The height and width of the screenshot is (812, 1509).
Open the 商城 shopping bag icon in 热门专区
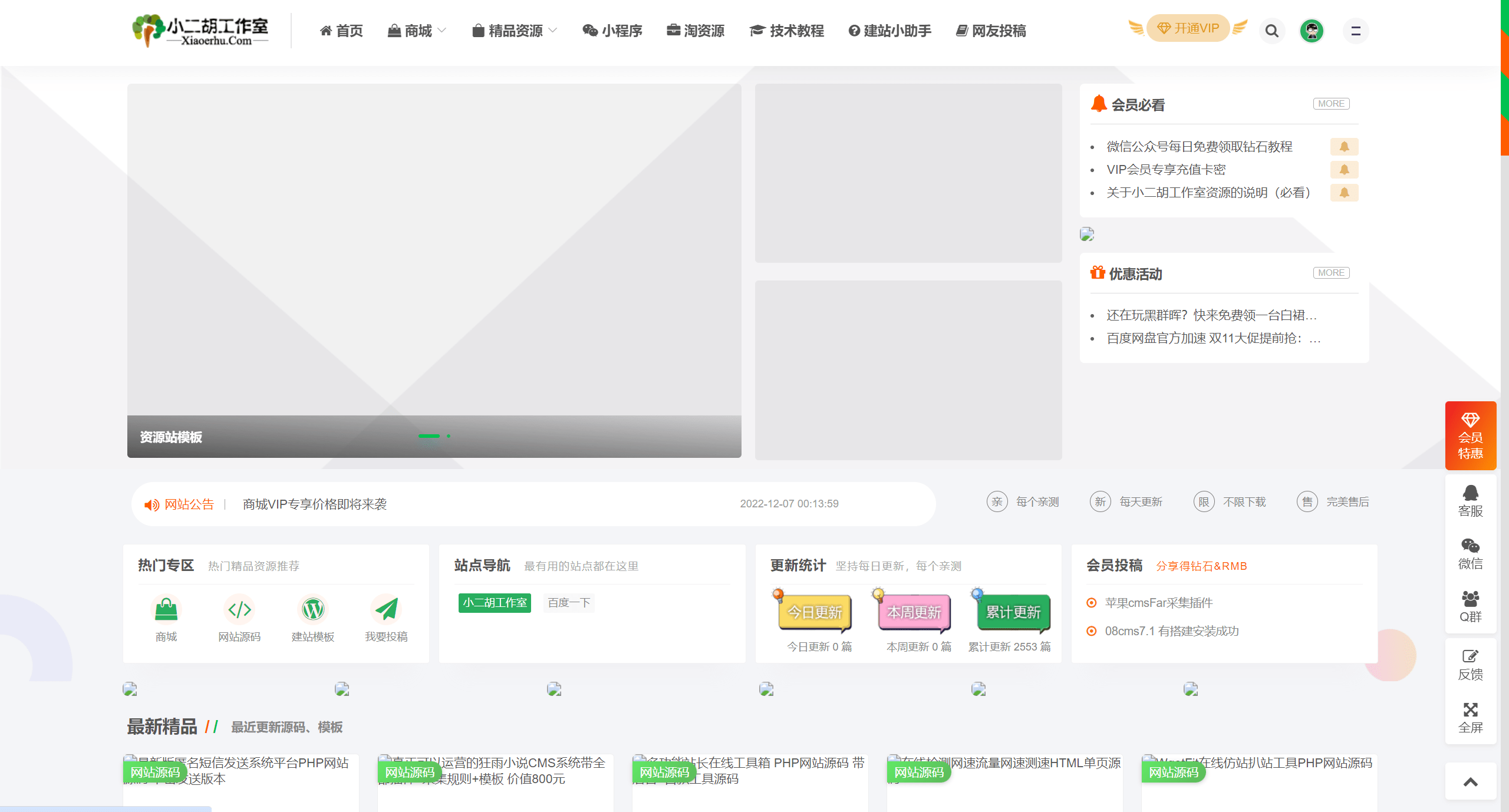(x=166, y=609)
